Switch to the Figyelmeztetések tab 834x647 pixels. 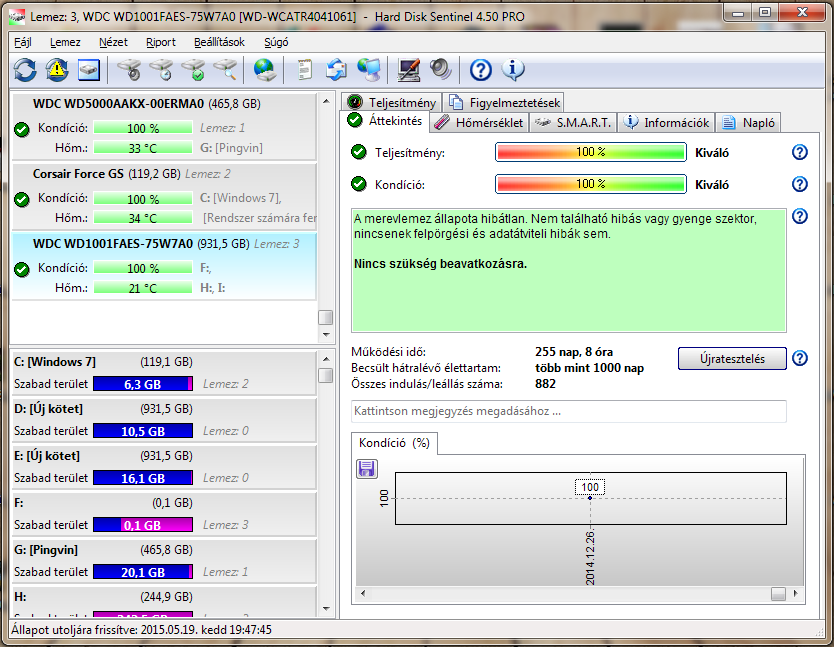[x=504, y=102]
